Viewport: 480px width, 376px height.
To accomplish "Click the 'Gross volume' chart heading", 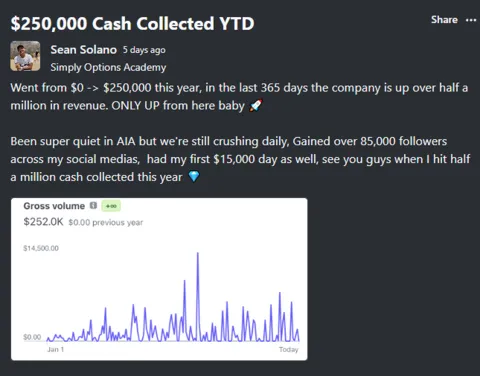I will click(x=54, y=206).
